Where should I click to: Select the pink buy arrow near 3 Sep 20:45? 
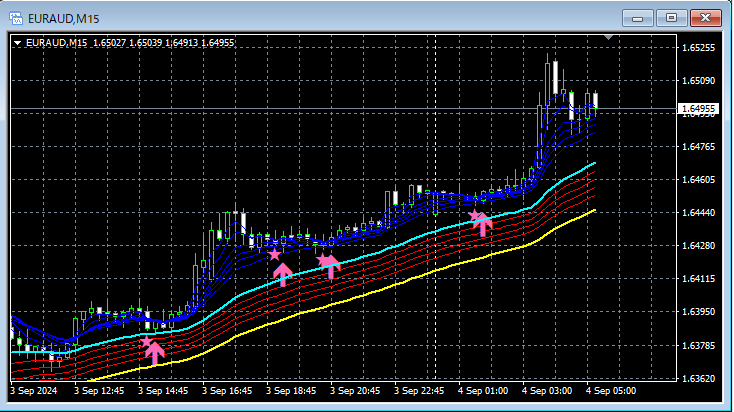[331, 267]
